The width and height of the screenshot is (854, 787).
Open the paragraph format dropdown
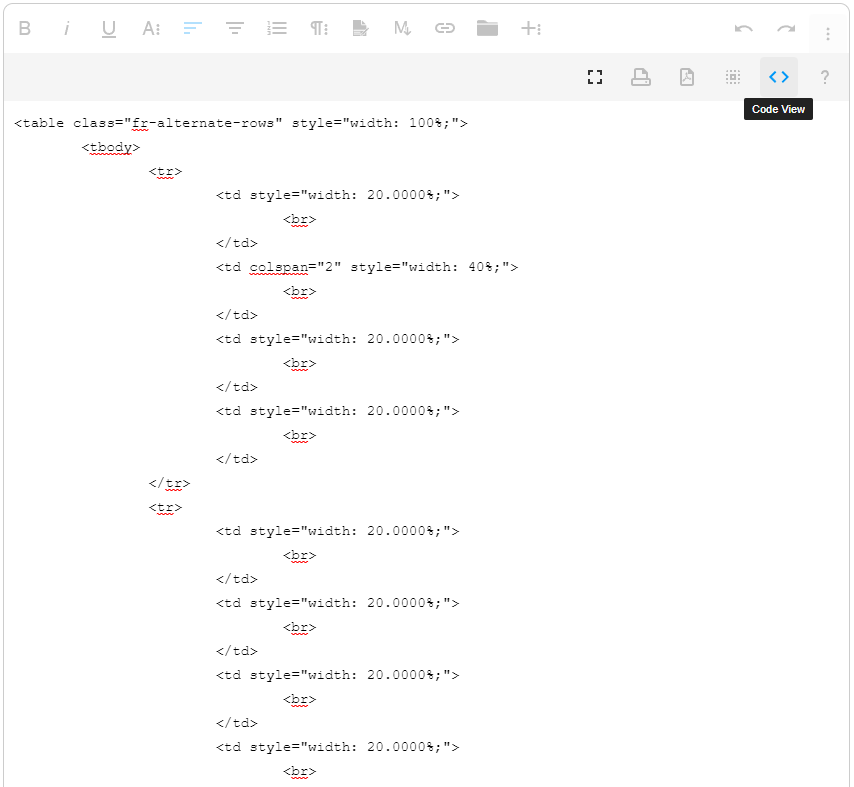319,28
